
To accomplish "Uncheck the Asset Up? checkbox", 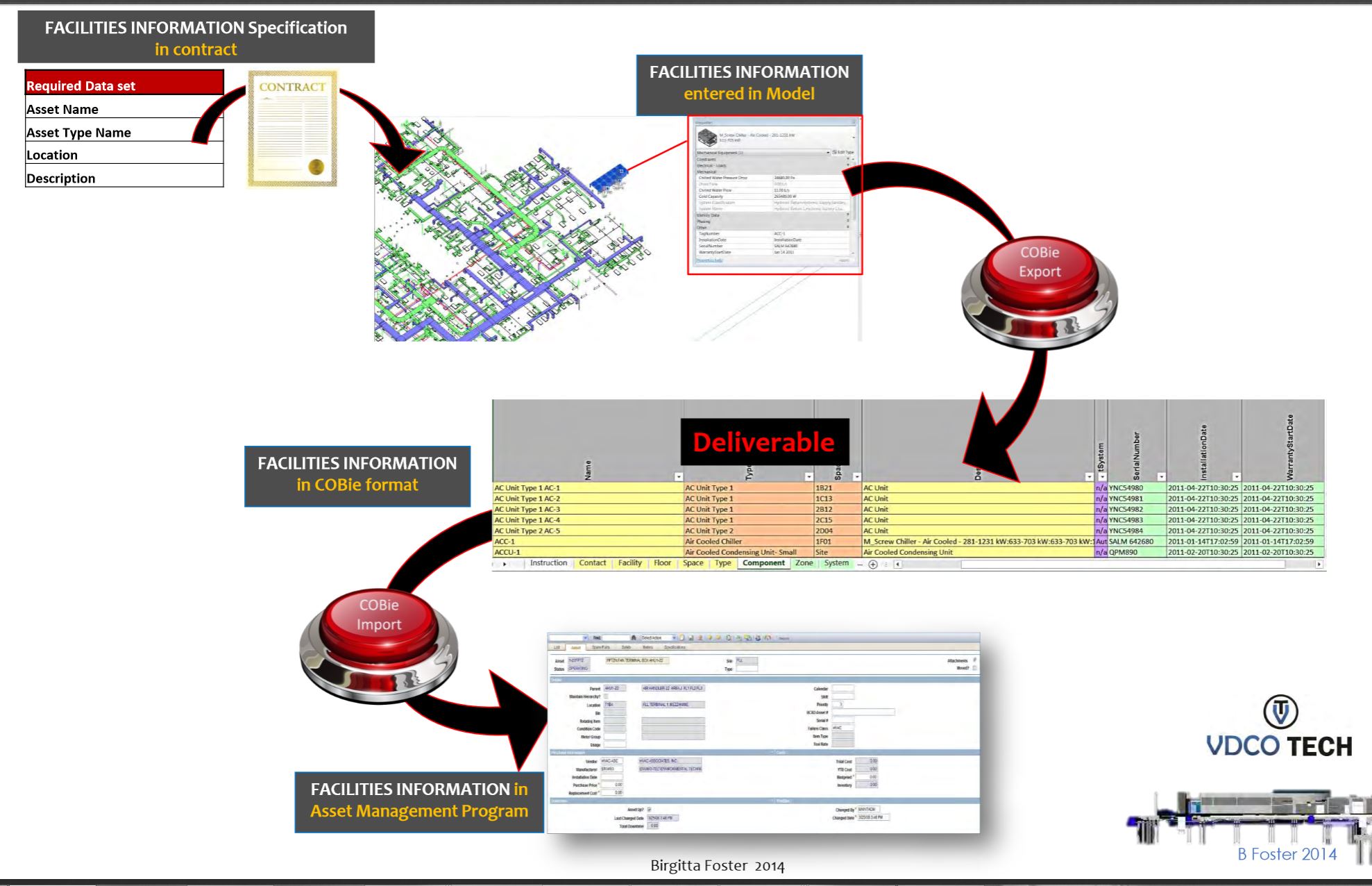I will coord(649,810).
